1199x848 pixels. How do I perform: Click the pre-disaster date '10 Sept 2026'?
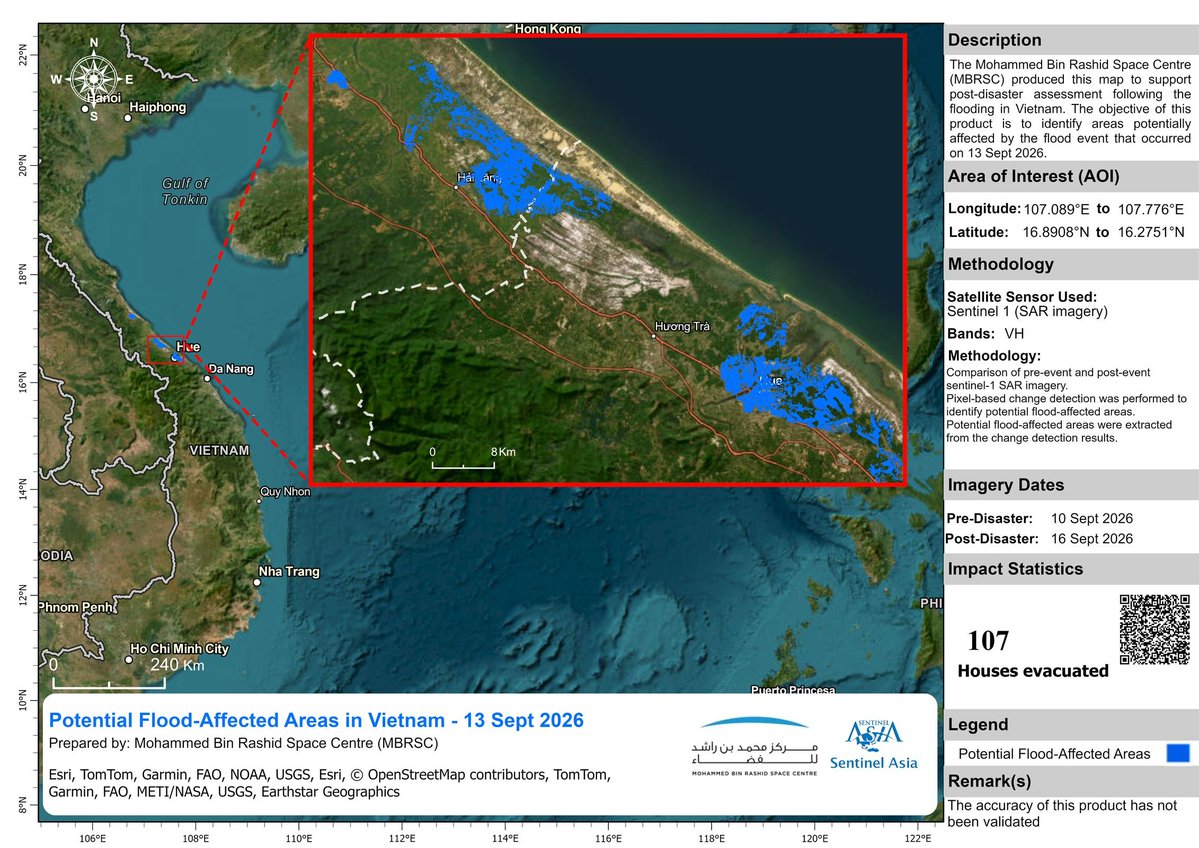1092,518
